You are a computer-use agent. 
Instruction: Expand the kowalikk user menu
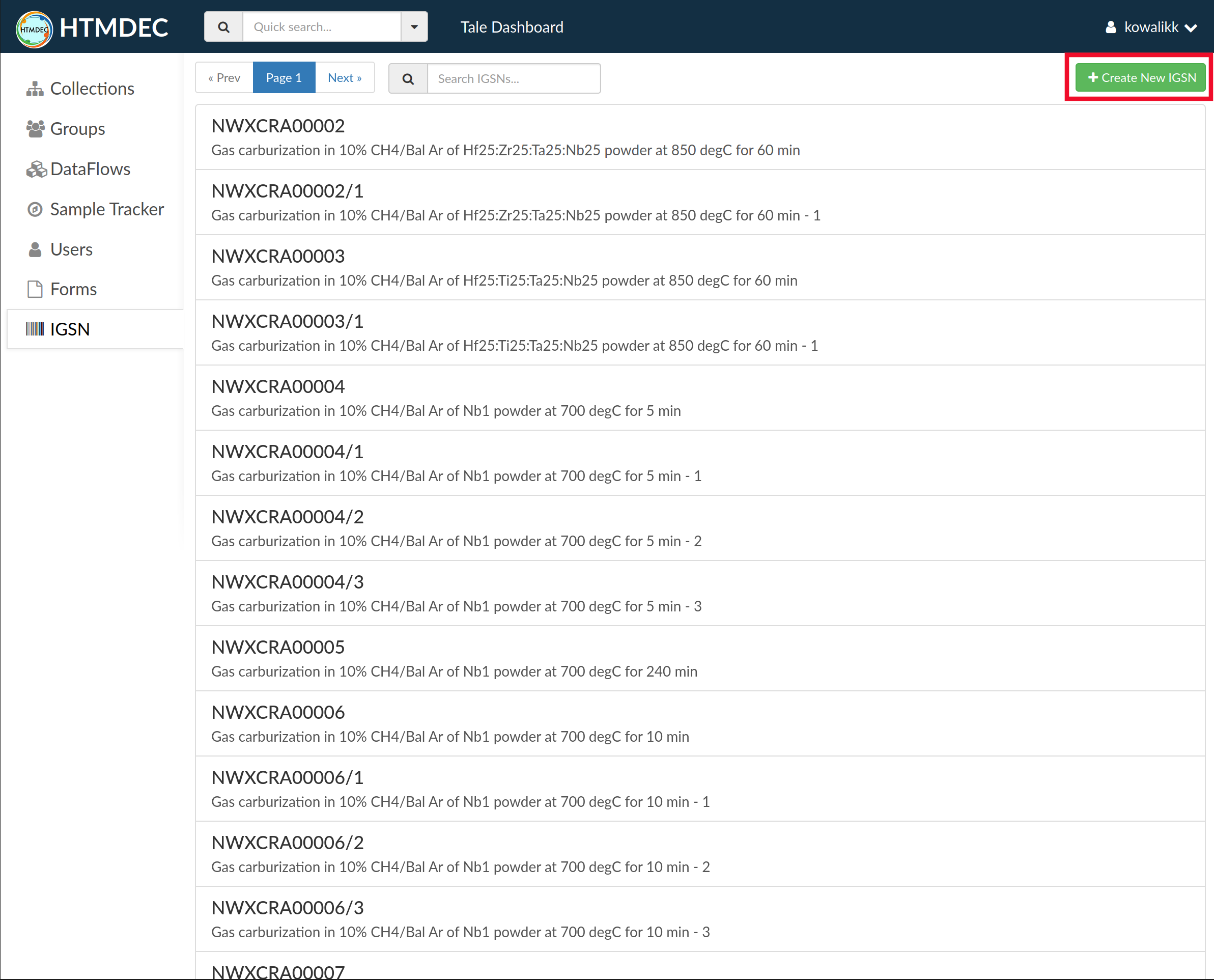(1150, 27)
